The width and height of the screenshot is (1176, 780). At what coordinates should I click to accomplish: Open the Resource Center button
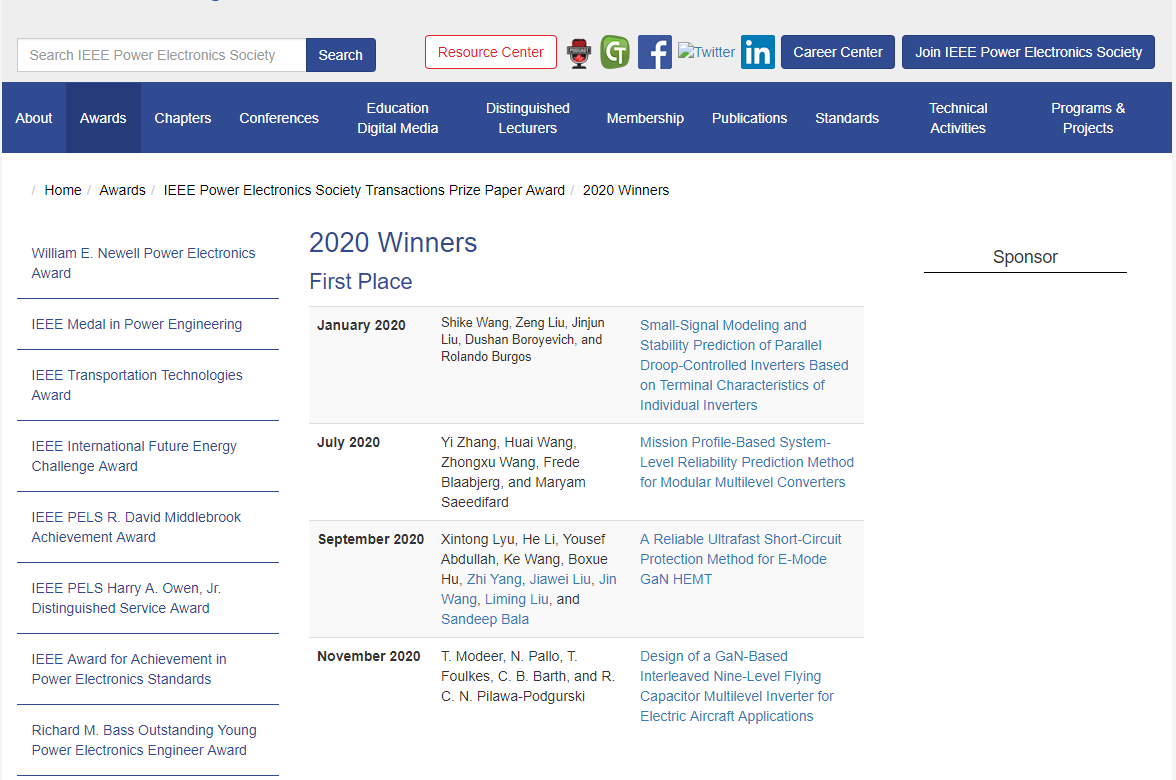[x=490, y=52]
